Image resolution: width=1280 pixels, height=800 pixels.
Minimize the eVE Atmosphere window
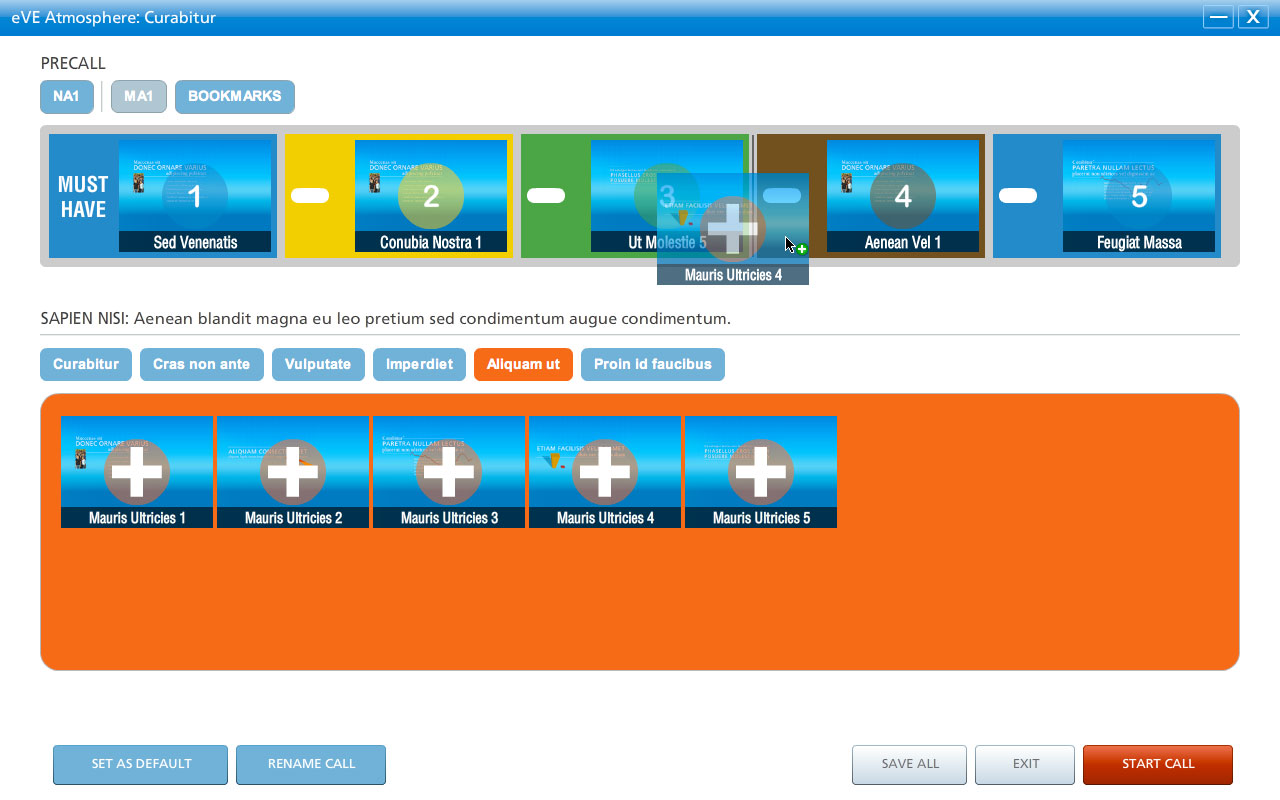pos(1219,17)
